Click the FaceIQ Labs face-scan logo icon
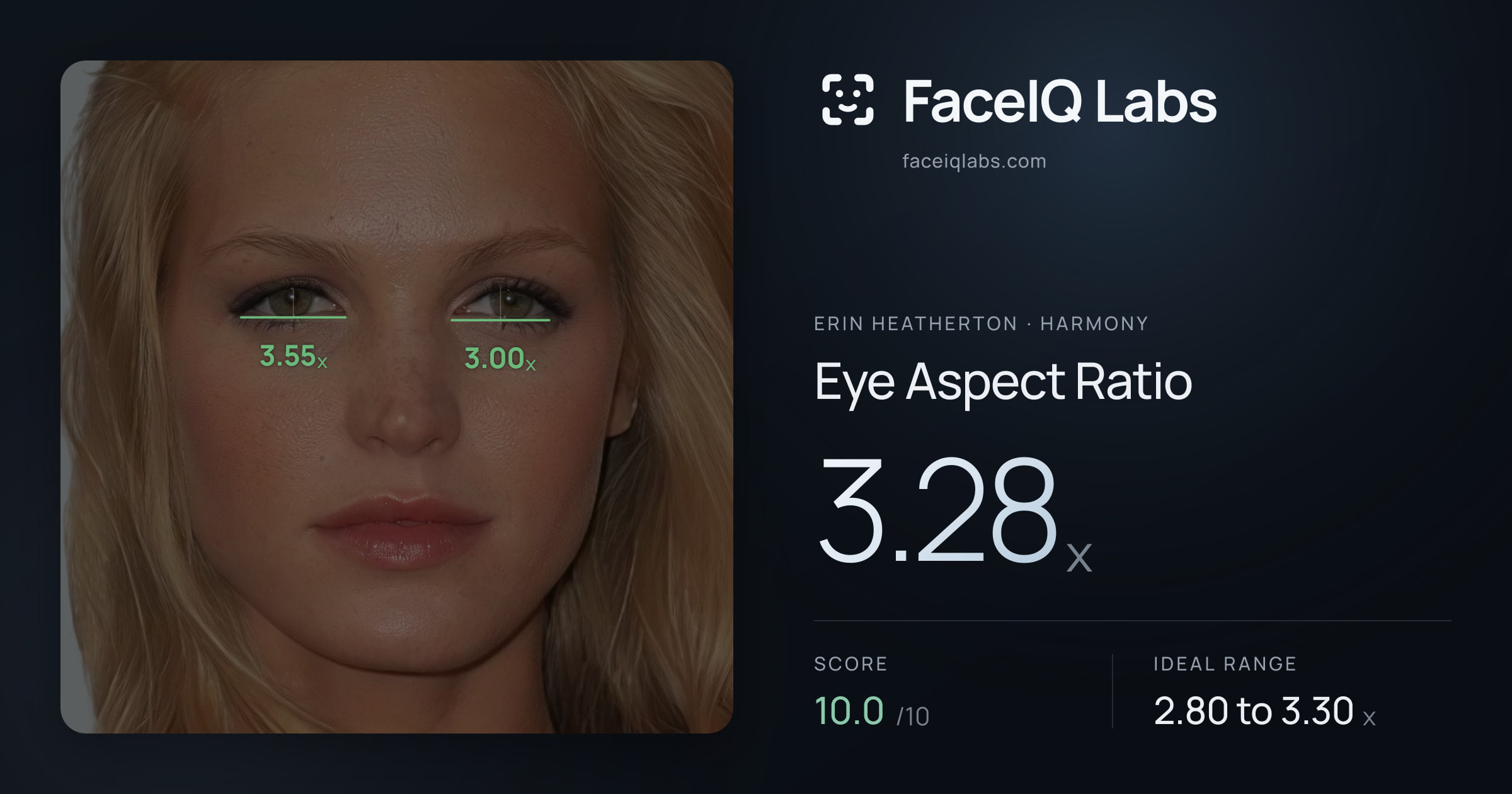This screenshot has width=1512, height=794. click(847, 100)
